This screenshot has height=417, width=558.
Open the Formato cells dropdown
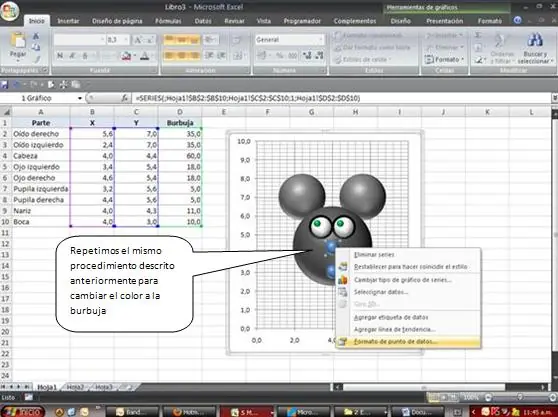pos(444,59)
